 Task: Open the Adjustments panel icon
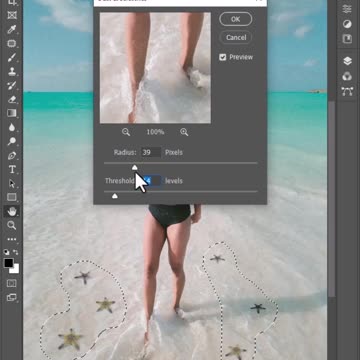click(x=347, y=24)
